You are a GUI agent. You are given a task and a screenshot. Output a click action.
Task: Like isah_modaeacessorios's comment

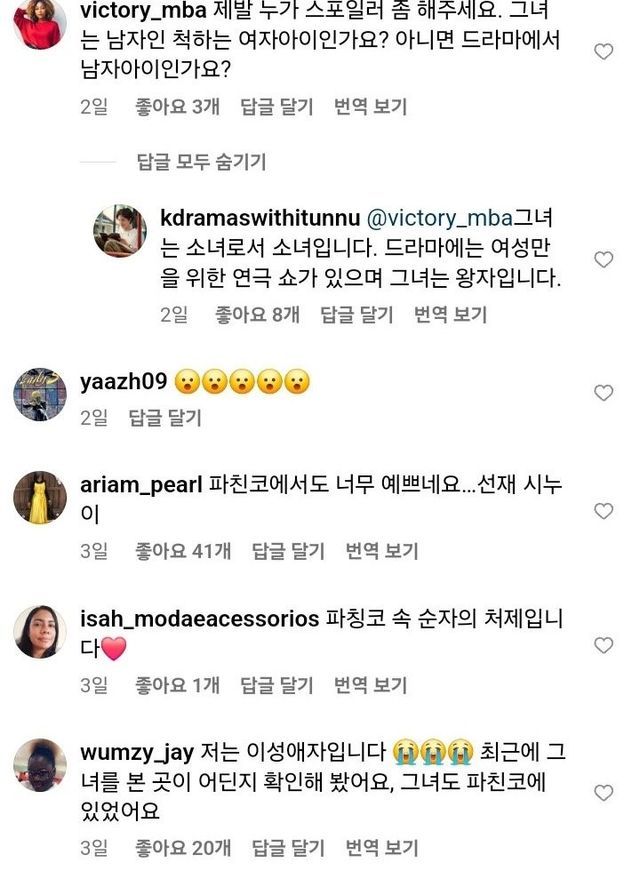point(603,646)
